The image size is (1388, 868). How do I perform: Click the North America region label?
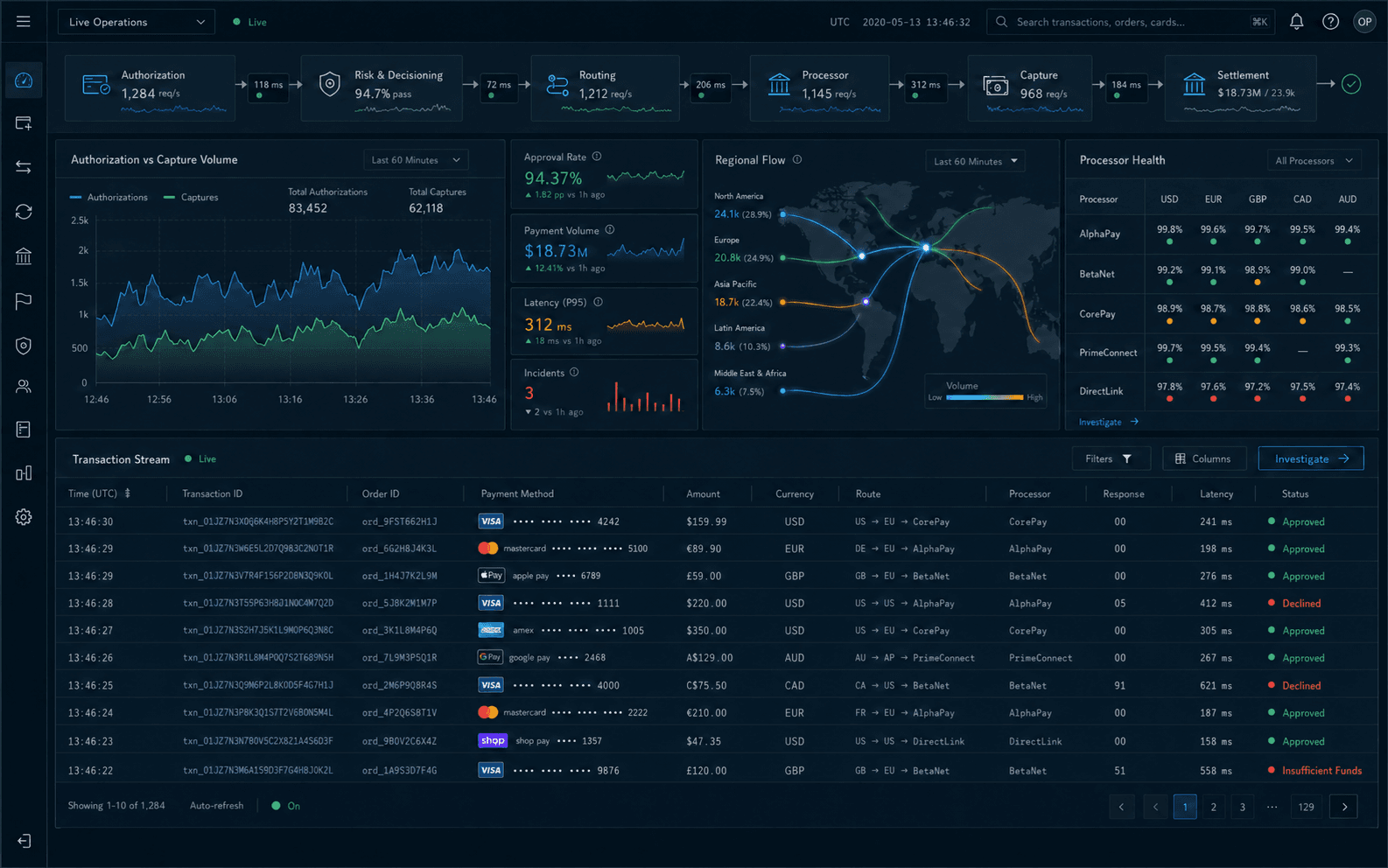point(739,196)
